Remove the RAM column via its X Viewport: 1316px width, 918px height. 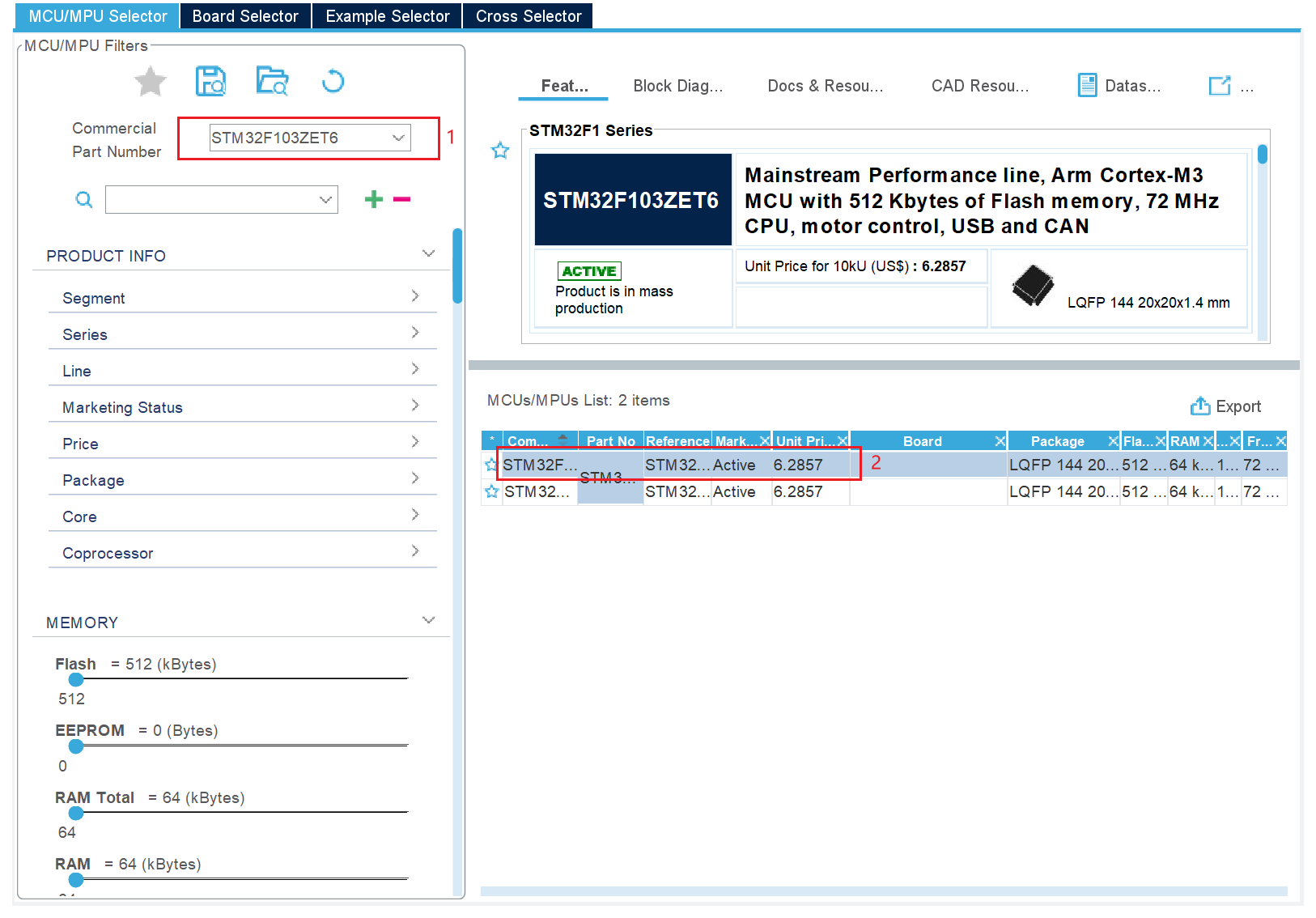point(1208,441)
